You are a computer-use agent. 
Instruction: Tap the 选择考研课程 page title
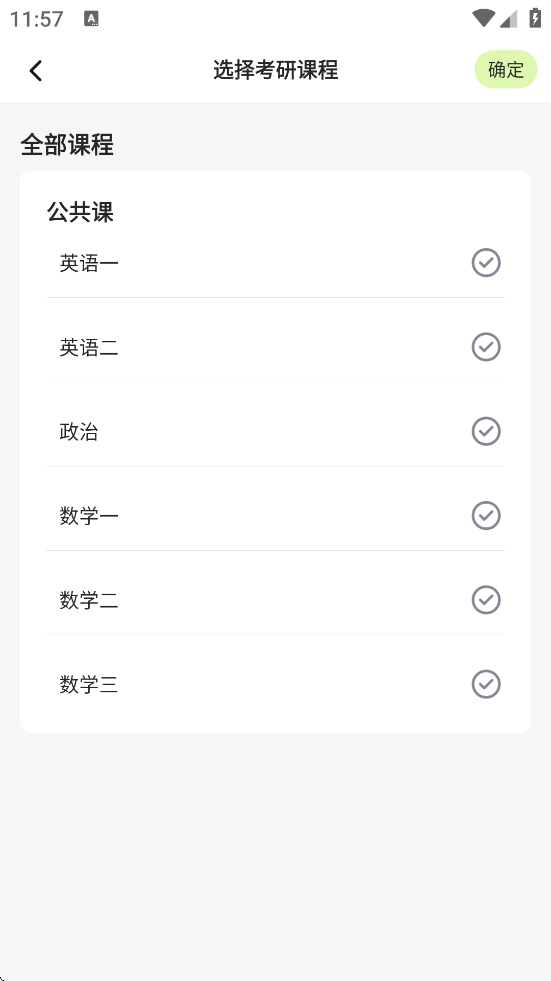(x=276, y=70)
